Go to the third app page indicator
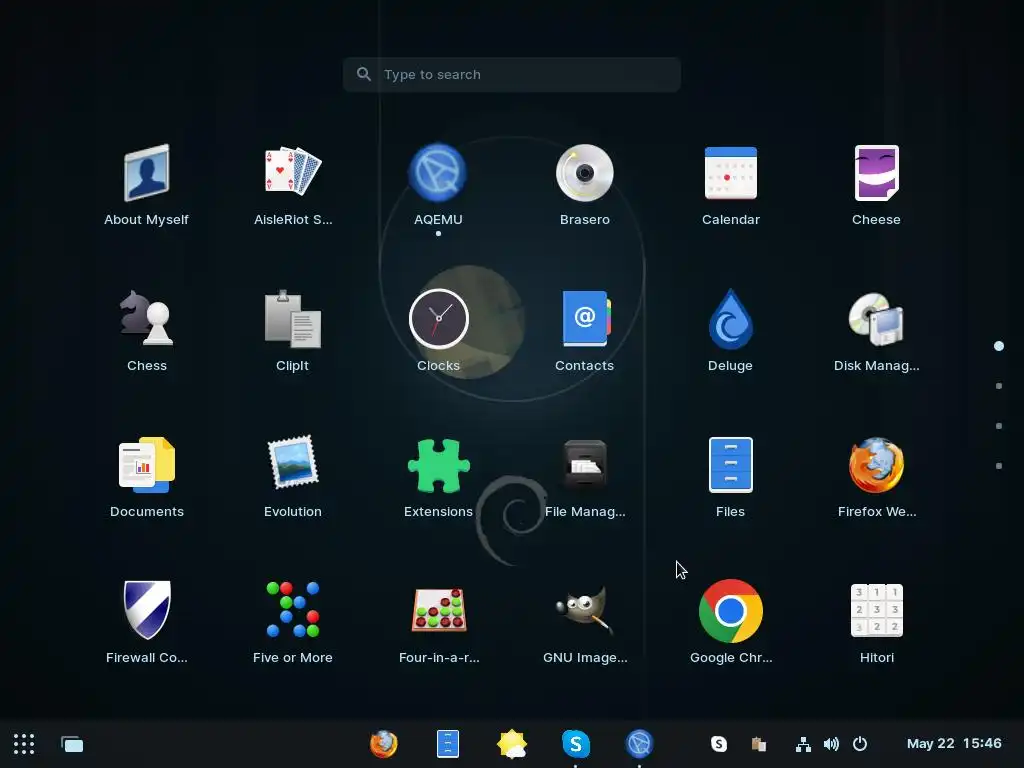Image resolution: width=1024 pixels, height=768 pixels. click(999, 426)
